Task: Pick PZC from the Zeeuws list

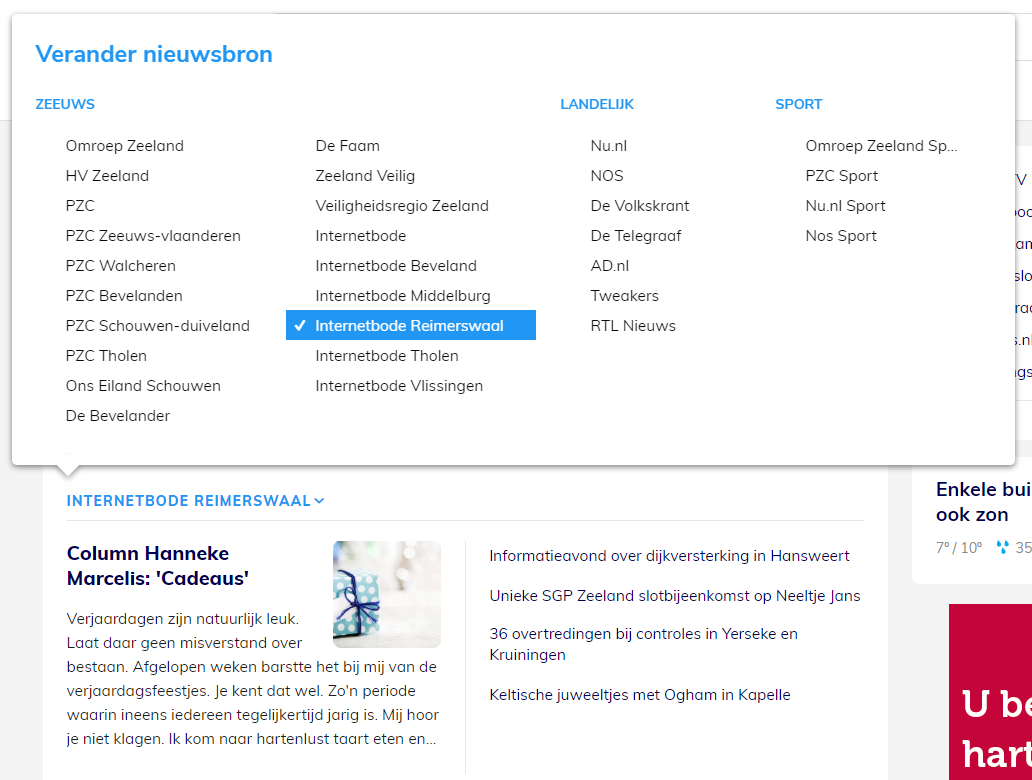Action: [80, 205]
